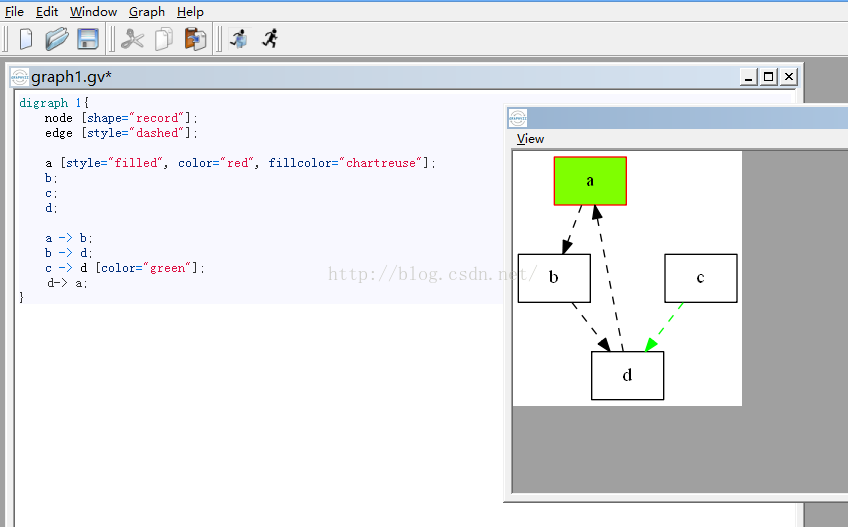Open the Window menu

coord(93,11)
